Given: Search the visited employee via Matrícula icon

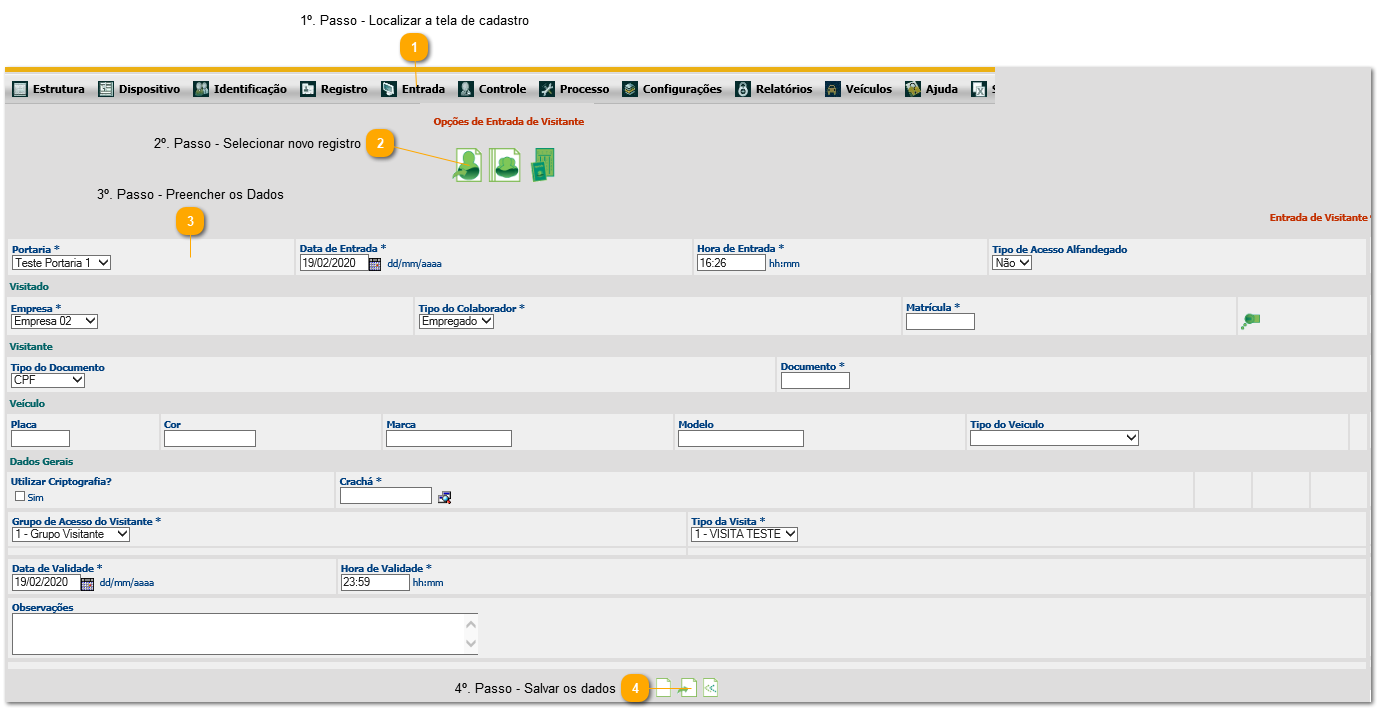Looking at the screenshot, I should pos(1250,321).
